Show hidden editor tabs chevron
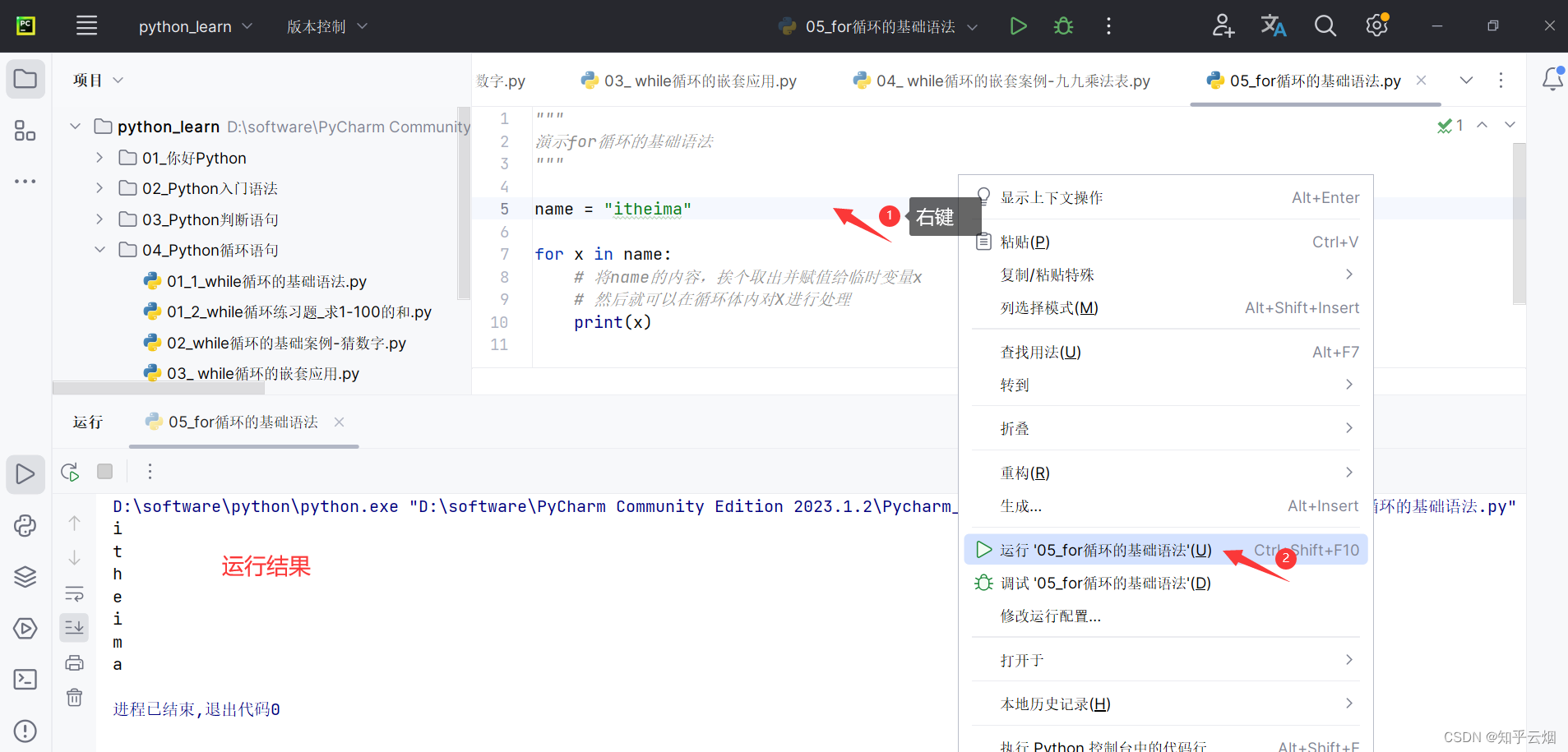The image size is (1568, 752). point(1466,80)
